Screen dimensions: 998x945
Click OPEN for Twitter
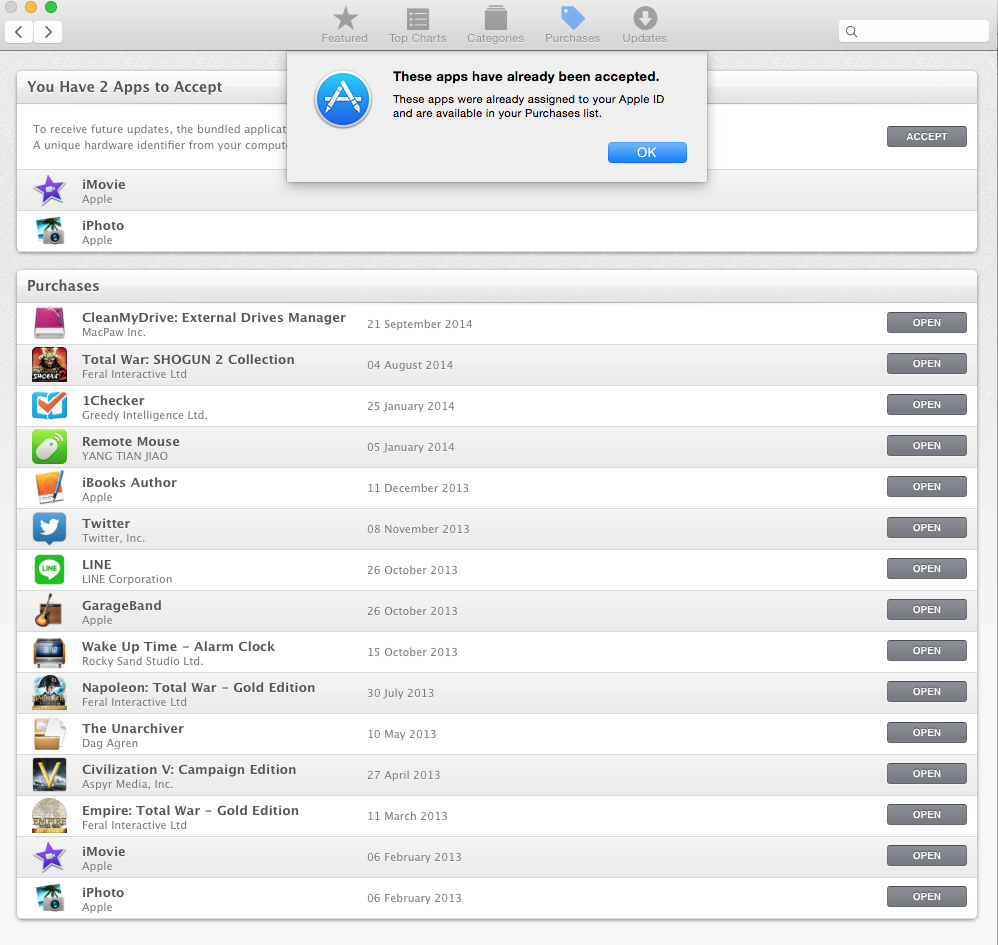click(926, 528)
